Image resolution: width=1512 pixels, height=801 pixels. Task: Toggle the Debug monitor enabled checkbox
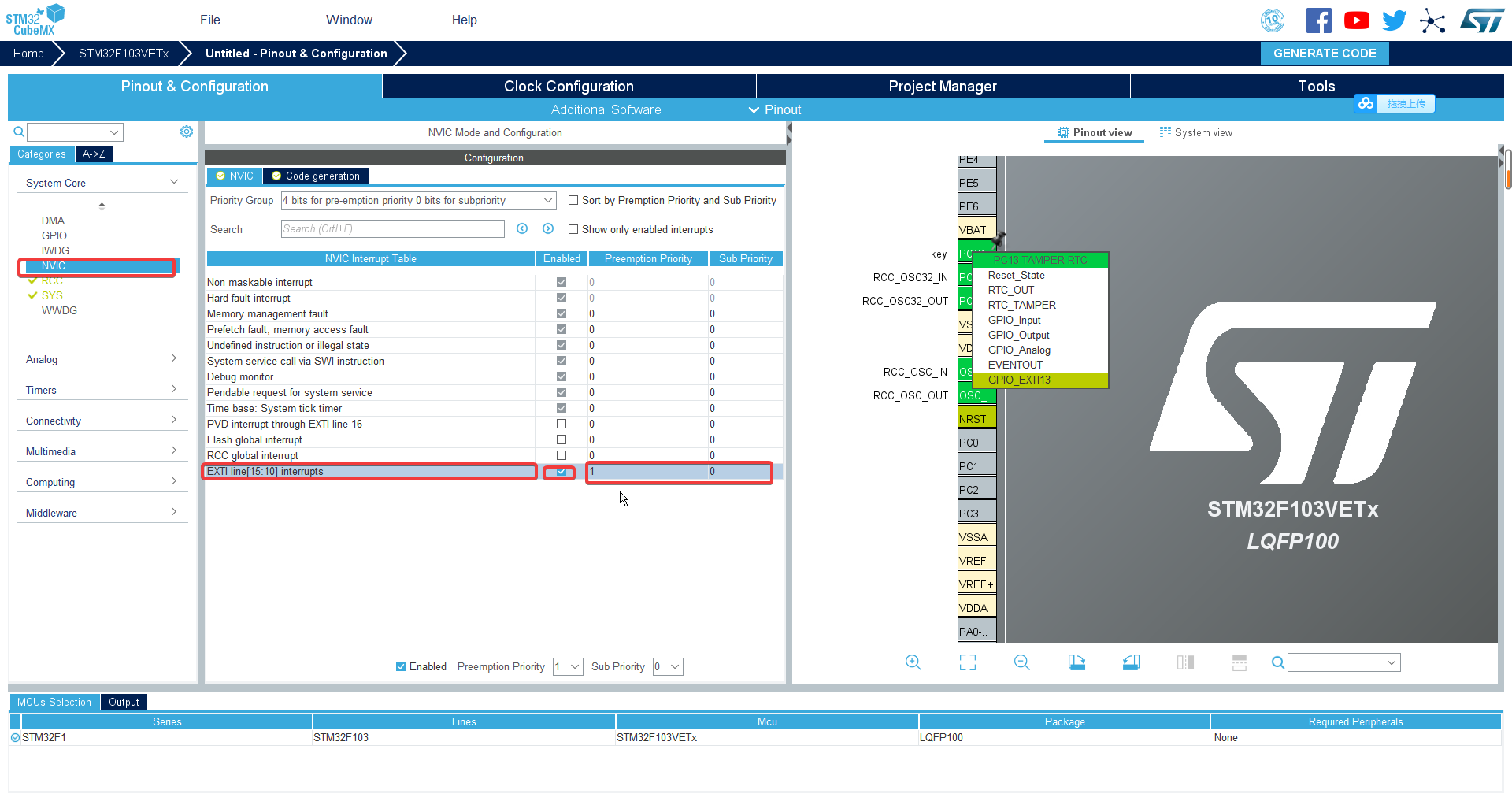pos(561,376)
